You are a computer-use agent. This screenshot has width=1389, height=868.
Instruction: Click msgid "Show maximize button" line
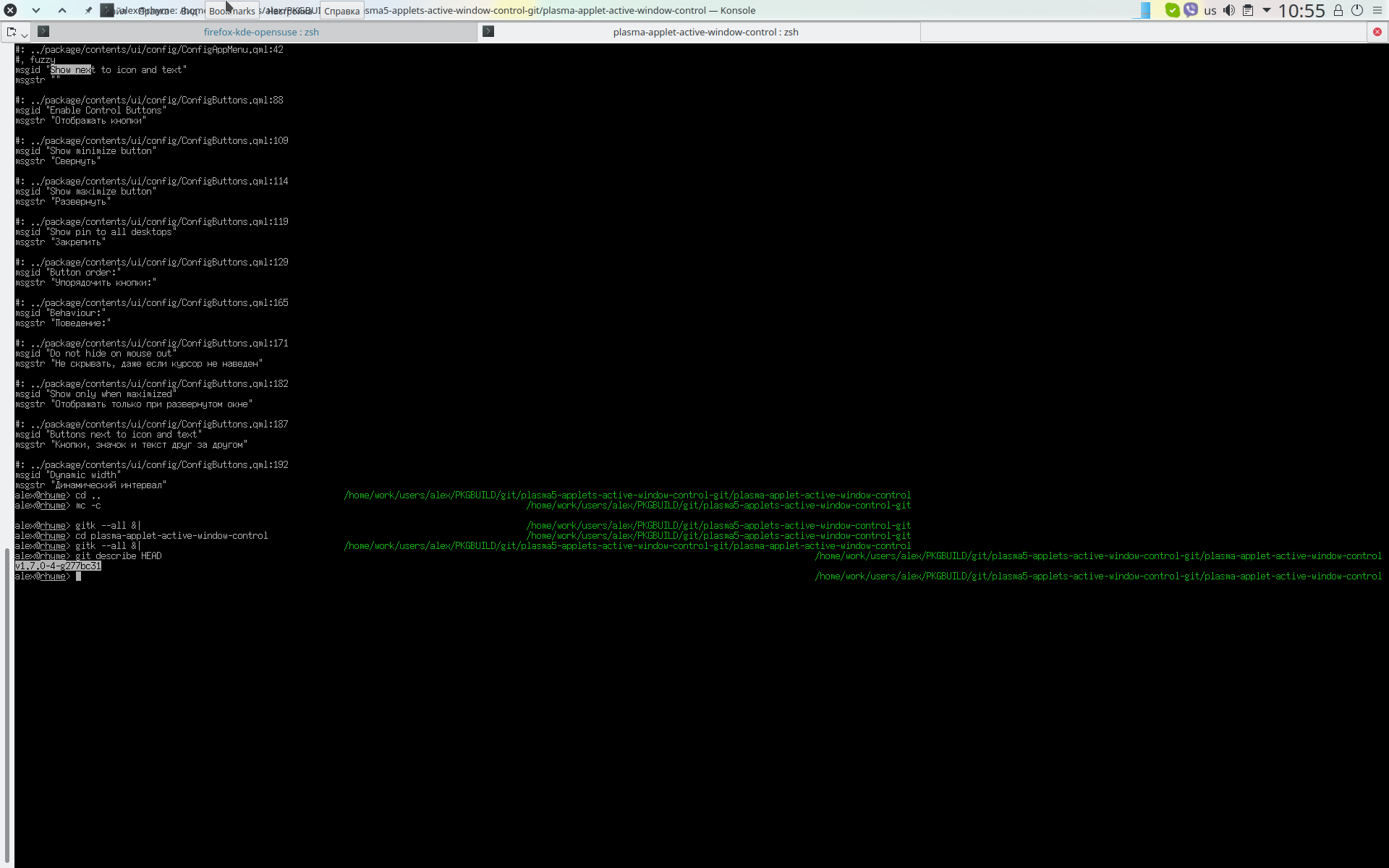click(85, 192)
